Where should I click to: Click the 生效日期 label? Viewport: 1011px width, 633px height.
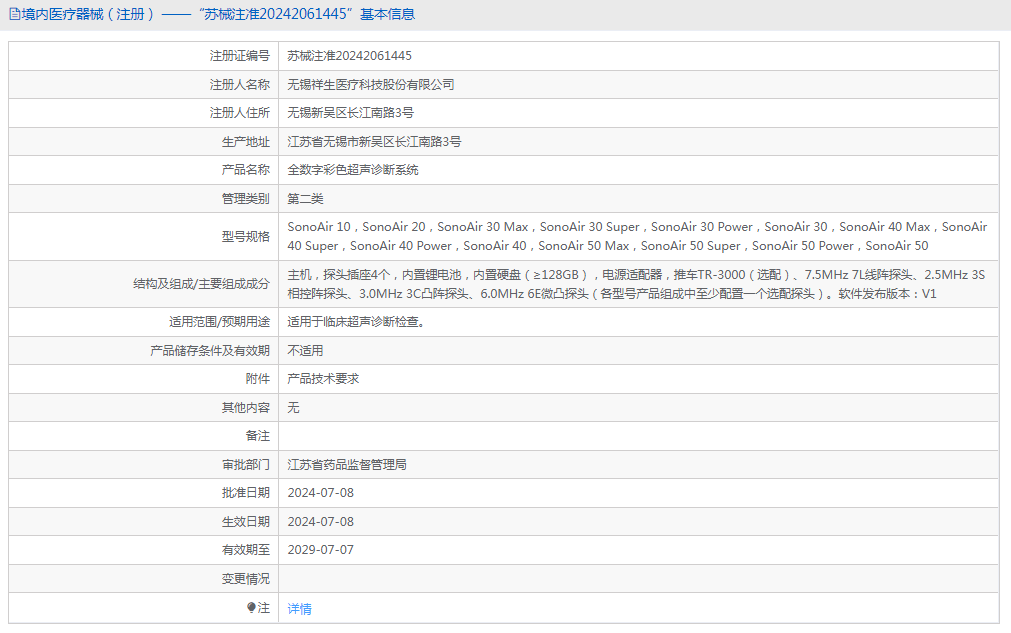click(x=246, y=521)
